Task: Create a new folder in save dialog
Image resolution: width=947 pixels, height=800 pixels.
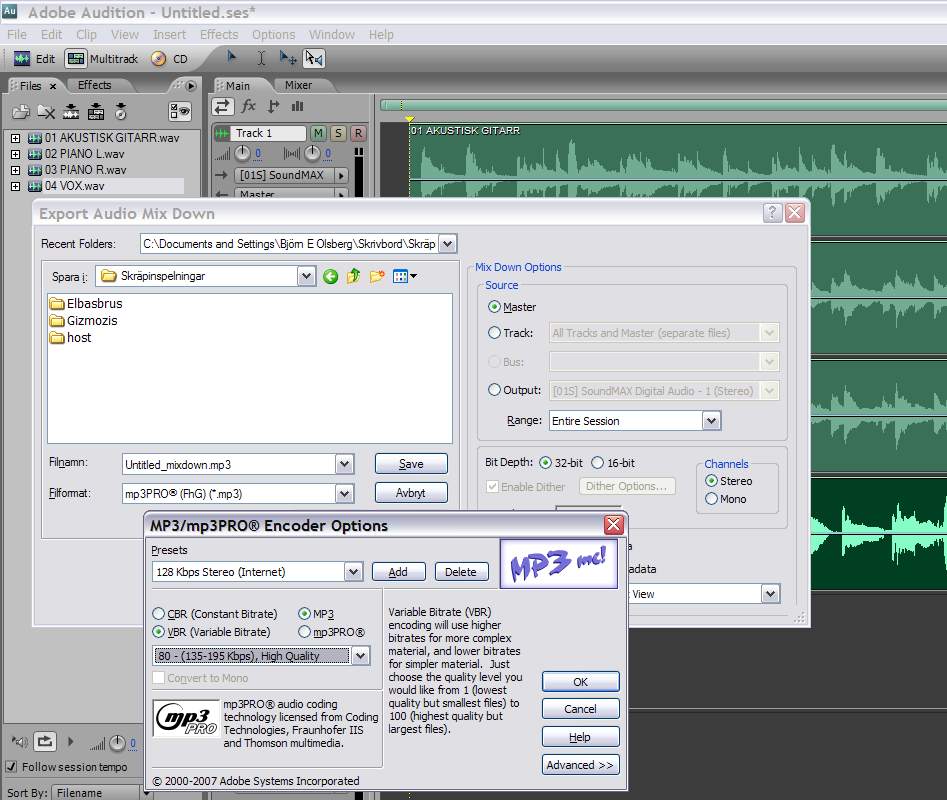Action: [x=377, y=277]
